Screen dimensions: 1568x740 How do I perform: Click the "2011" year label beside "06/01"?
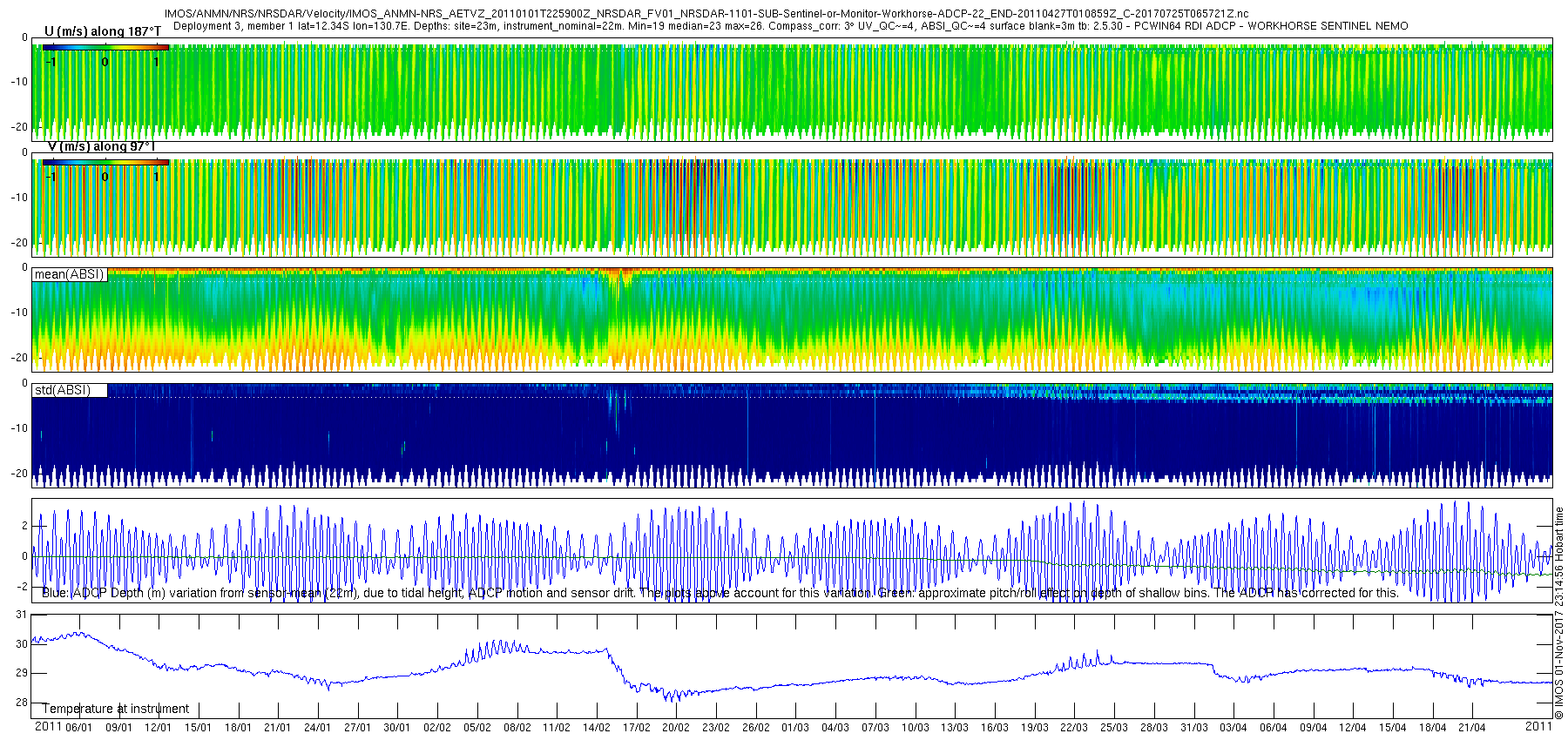tap(48, 727)
